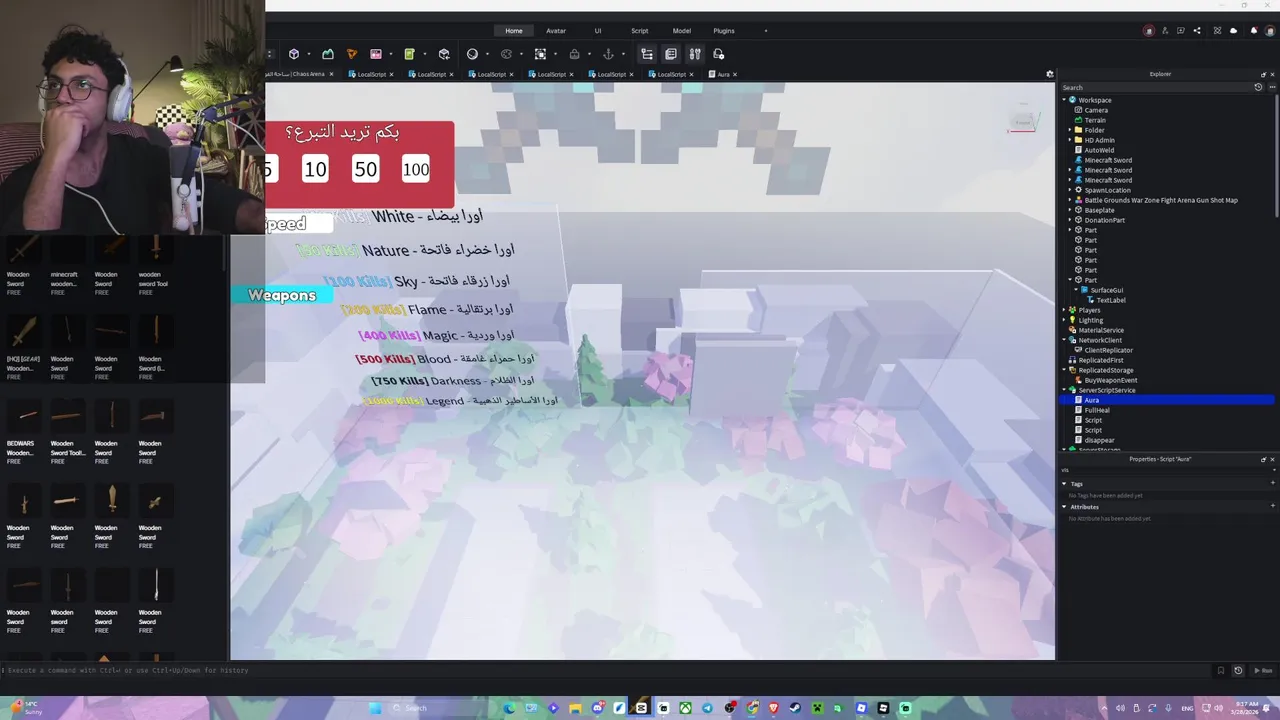Select TextLabel in Explorer
Image resolution: width=1280 pixels, height=720 pixels.
point(1110,300)
